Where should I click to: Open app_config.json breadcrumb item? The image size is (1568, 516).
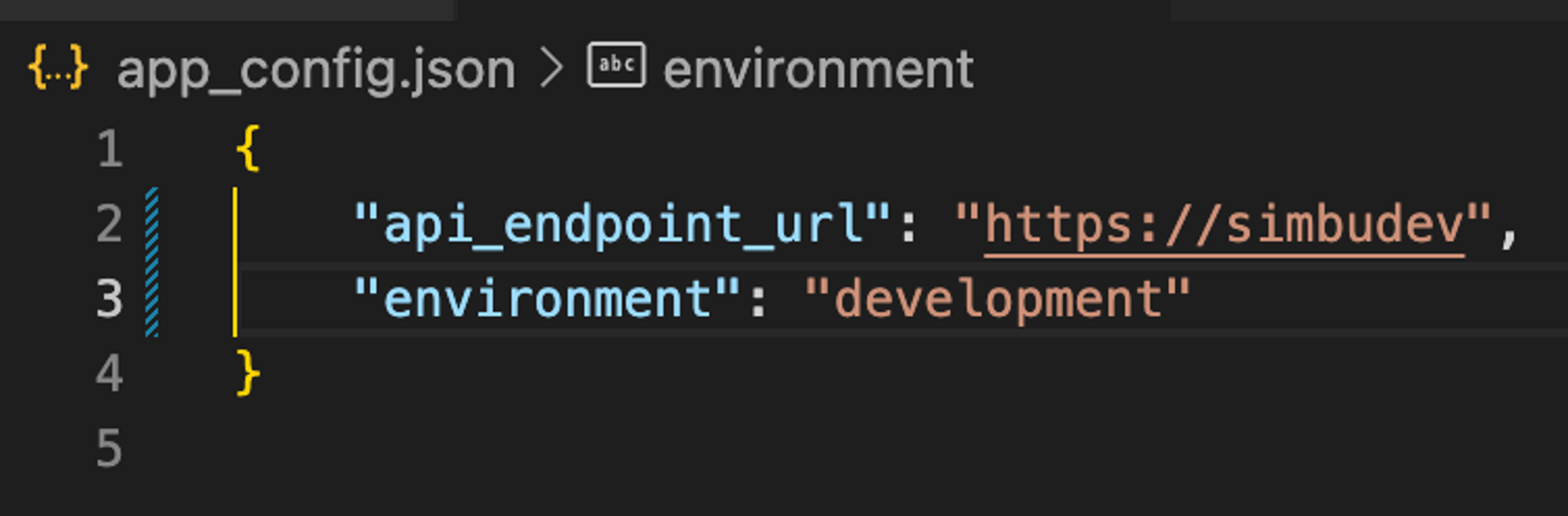[316, 71]
